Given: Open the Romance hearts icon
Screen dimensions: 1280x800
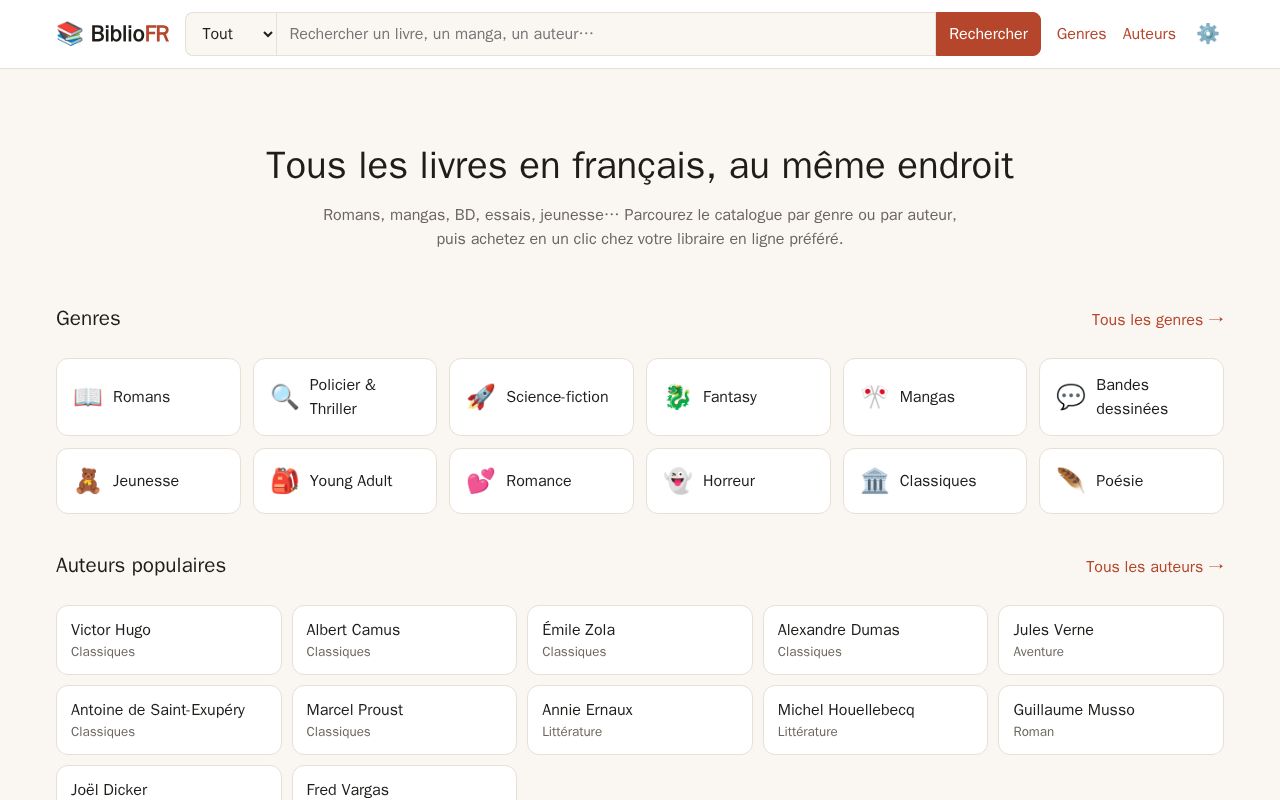Looking at the screenshot, I should (x=481, y=481).
